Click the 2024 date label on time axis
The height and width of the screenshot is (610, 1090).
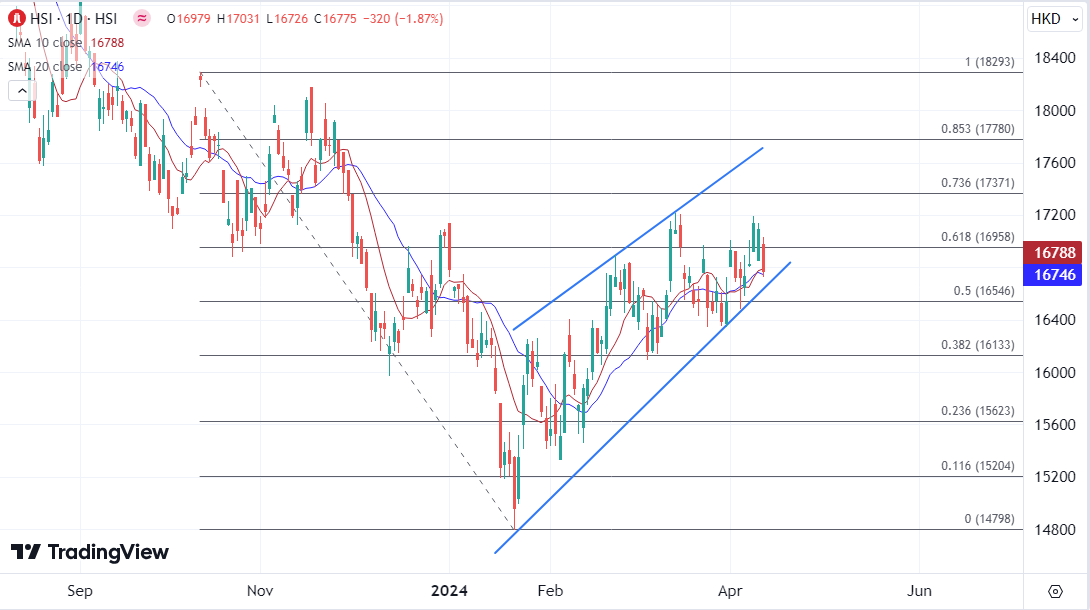tap(449, 591)
